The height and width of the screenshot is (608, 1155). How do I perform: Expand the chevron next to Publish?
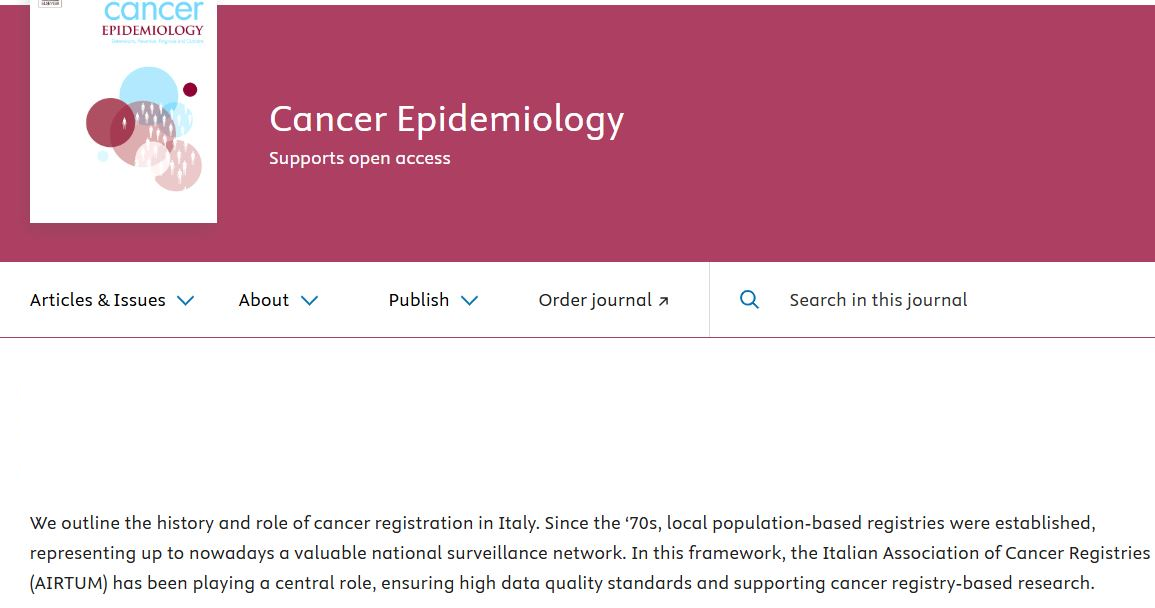469,300
